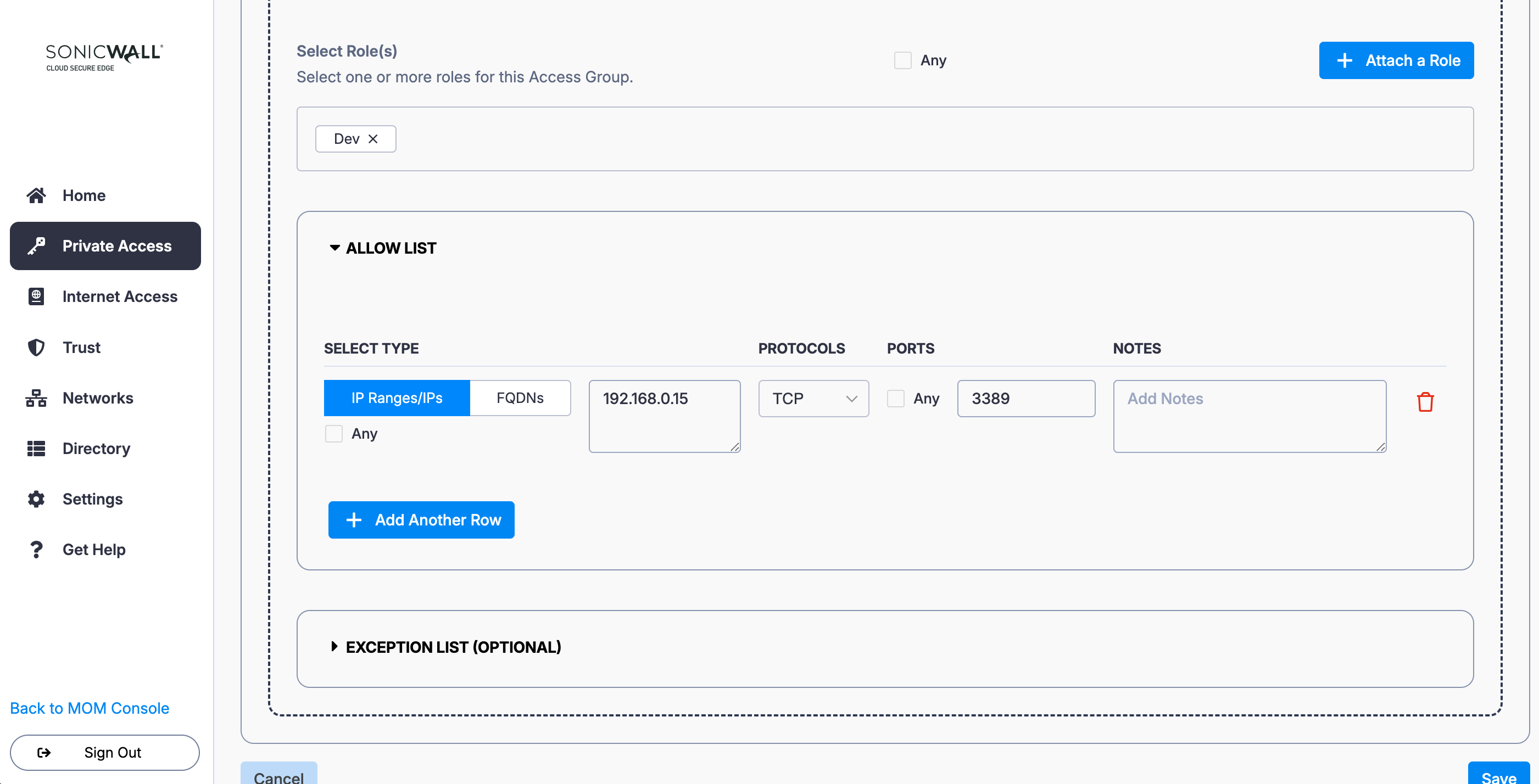Click the Trust shield icon

pyautogui.click(x=36, y=347)
